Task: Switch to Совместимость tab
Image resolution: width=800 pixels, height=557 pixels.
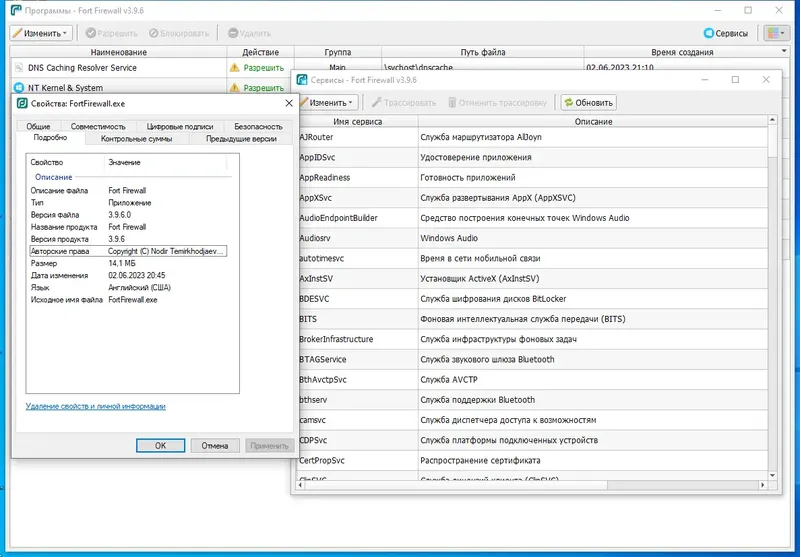Action: pos(98,126)
